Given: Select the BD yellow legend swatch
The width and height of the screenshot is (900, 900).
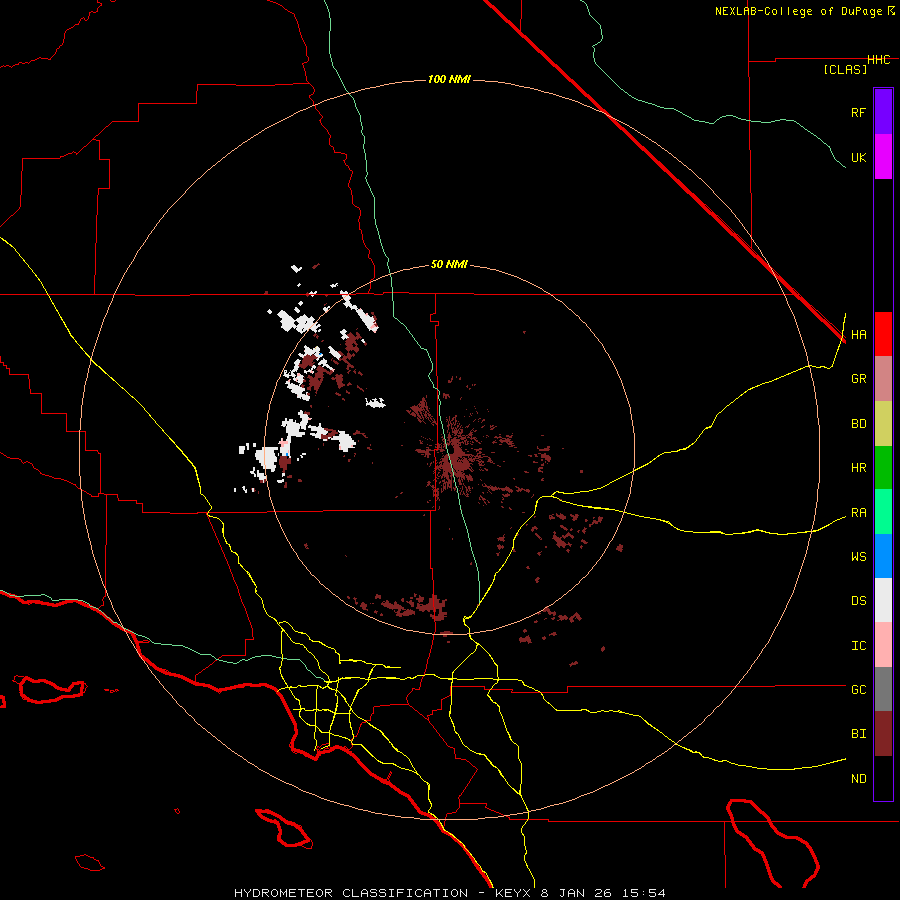Looking at the screenshot, I should 883,423.
